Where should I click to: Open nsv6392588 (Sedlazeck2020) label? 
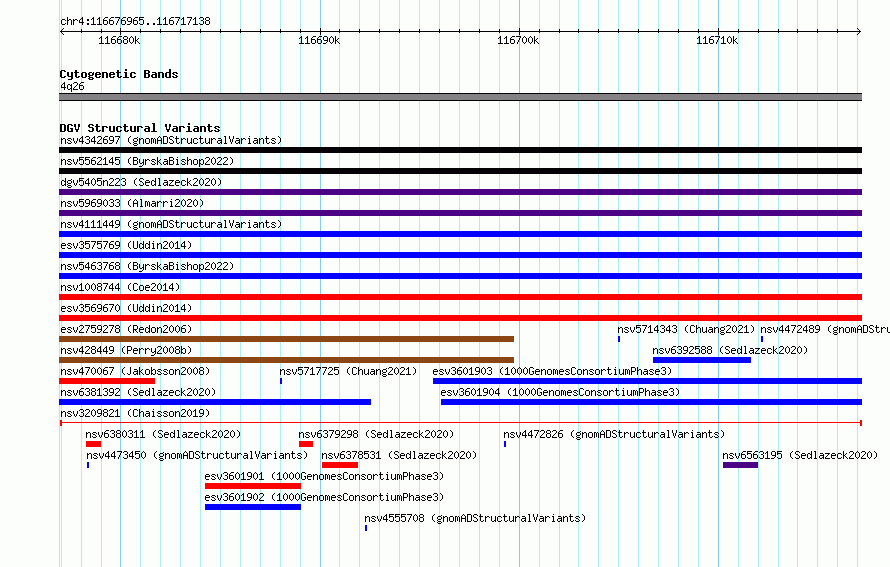[x=730, y=350]
